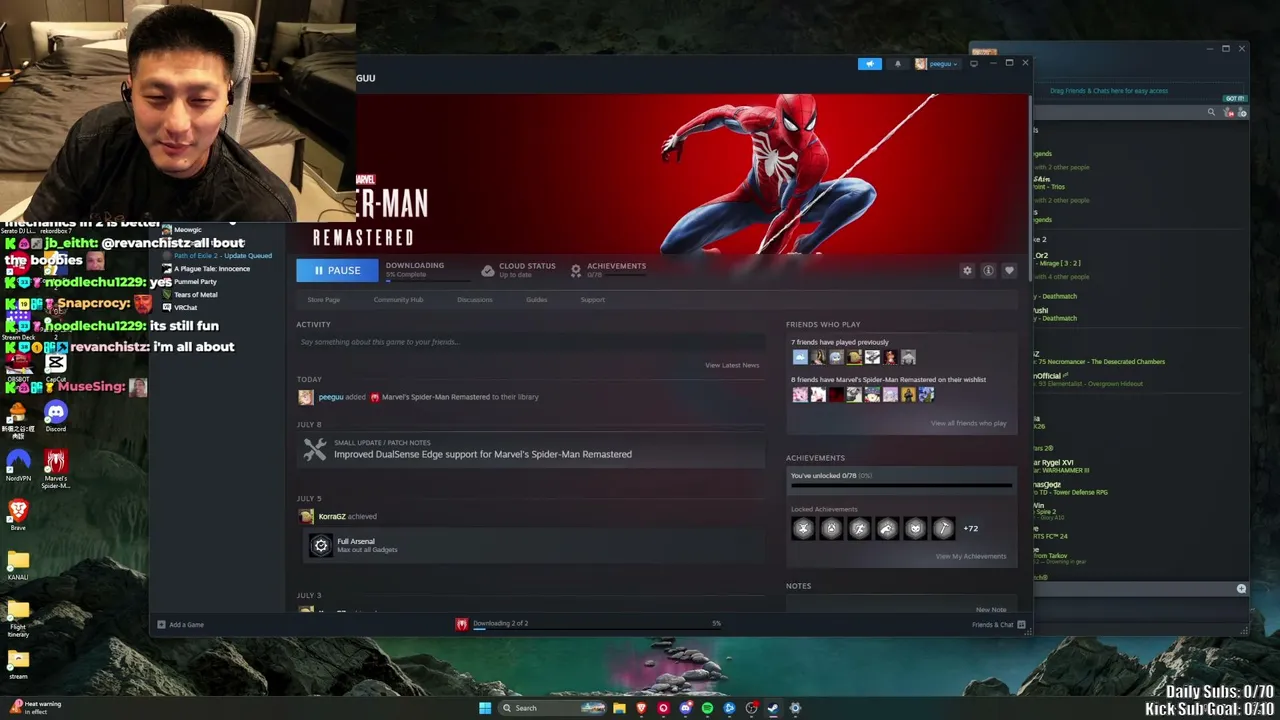Pause the Spider-Man Remastered download
The image size is (1280, 720).
pos(337,270)
